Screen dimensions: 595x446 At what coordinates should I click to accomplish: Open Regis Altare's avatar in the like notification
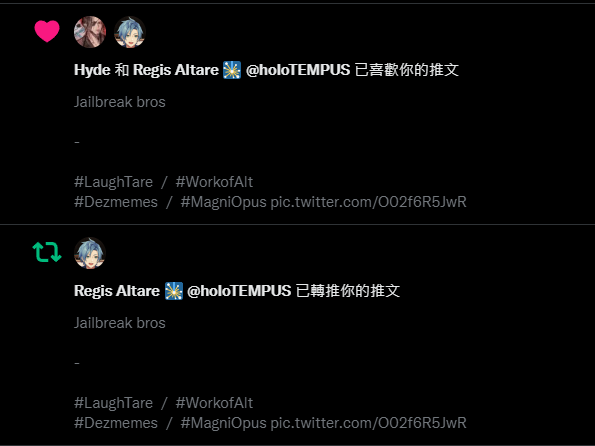point(130,32)
